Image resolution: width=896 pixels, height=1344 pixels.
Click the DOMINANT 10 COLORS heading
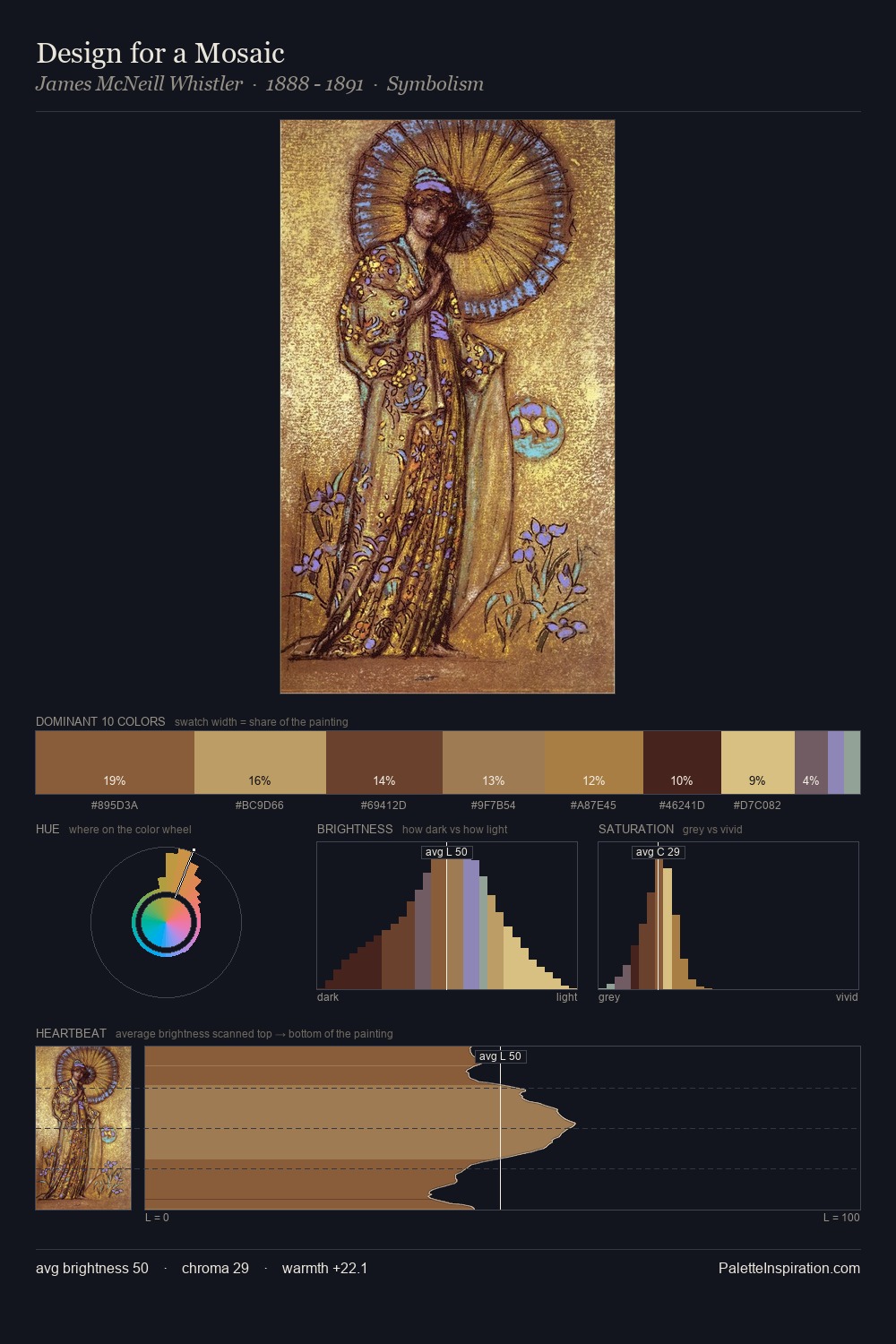tap(100, 721)
